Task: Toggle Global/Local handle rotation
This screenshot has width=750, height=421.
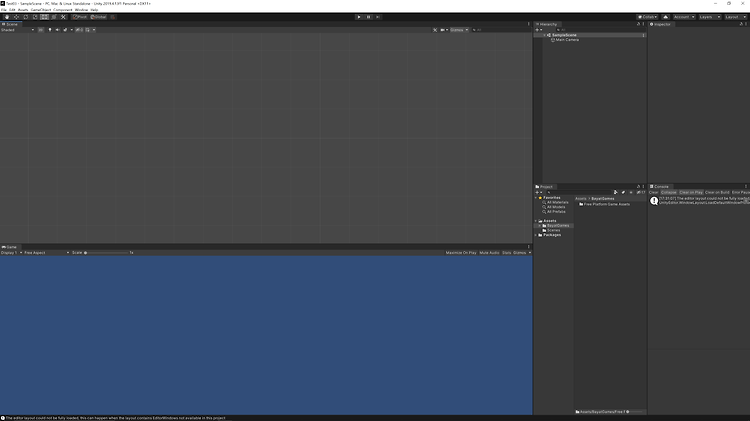Action: [99, 17]
